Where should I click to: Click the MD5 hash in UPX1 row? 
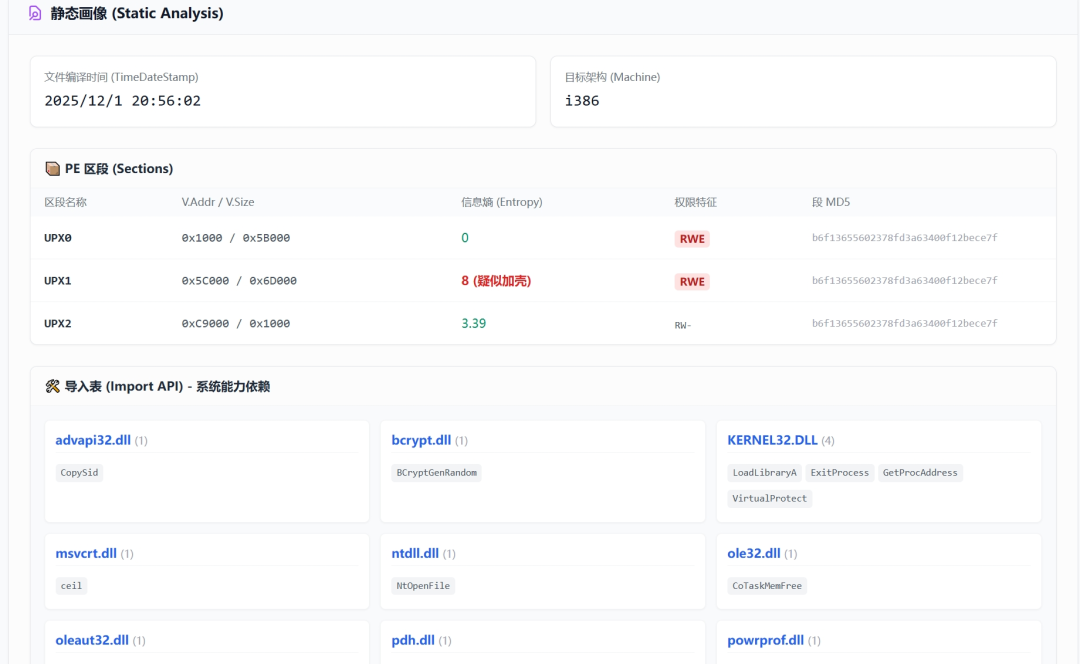pyautogui.click(x=904, y=280)
